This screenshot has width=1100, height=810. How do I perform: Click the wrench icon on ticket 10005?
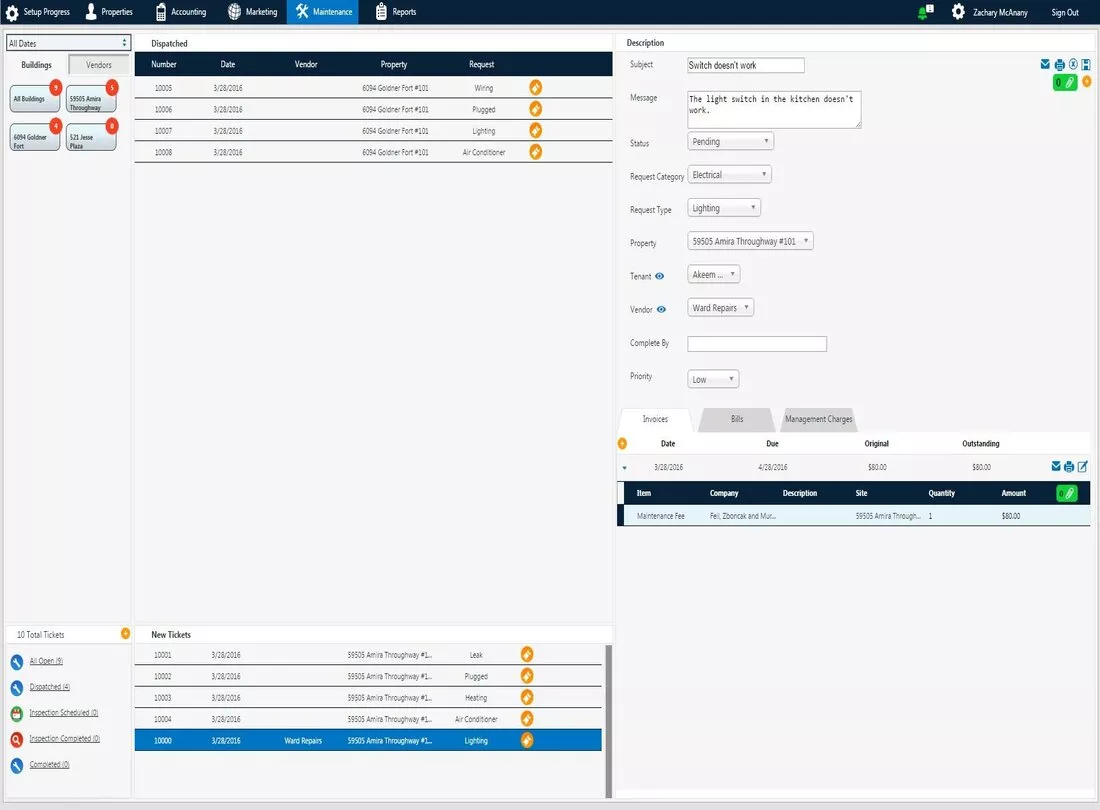pos(535,88)
